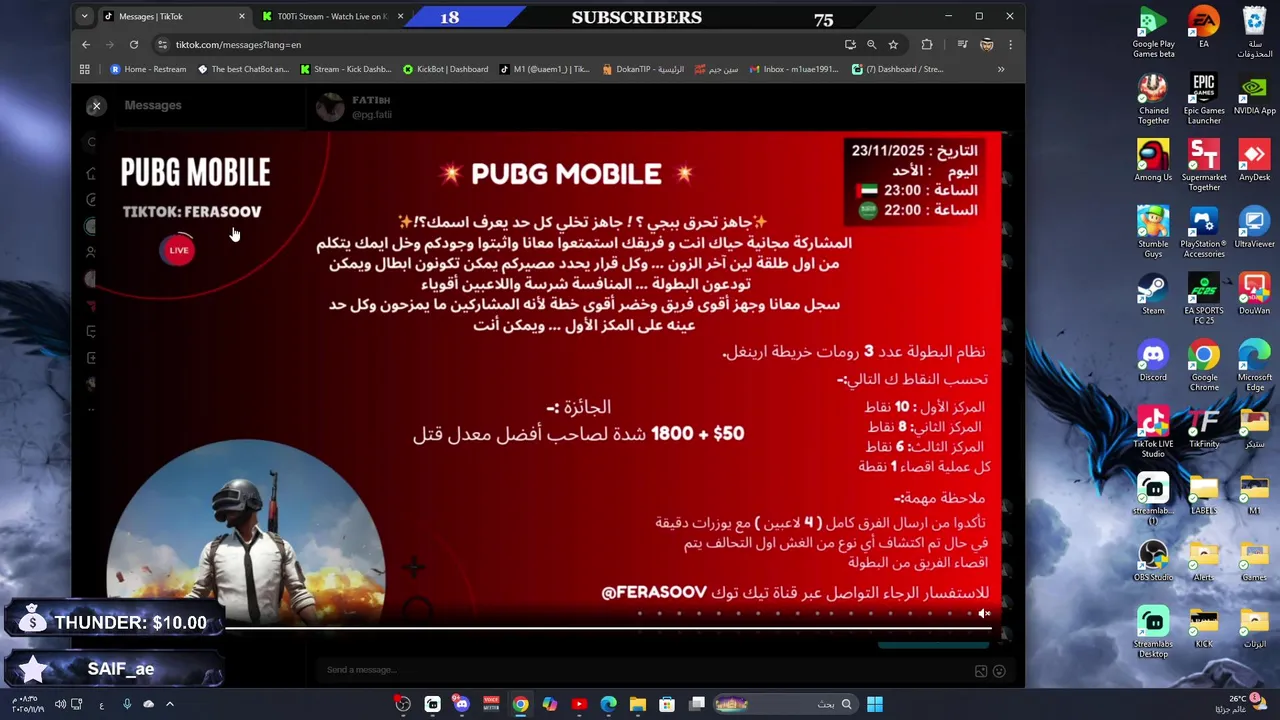This screenshot has width=1280, height=720.
Task: Show more bookmarks chevron
Action: tap(1001, 69)
